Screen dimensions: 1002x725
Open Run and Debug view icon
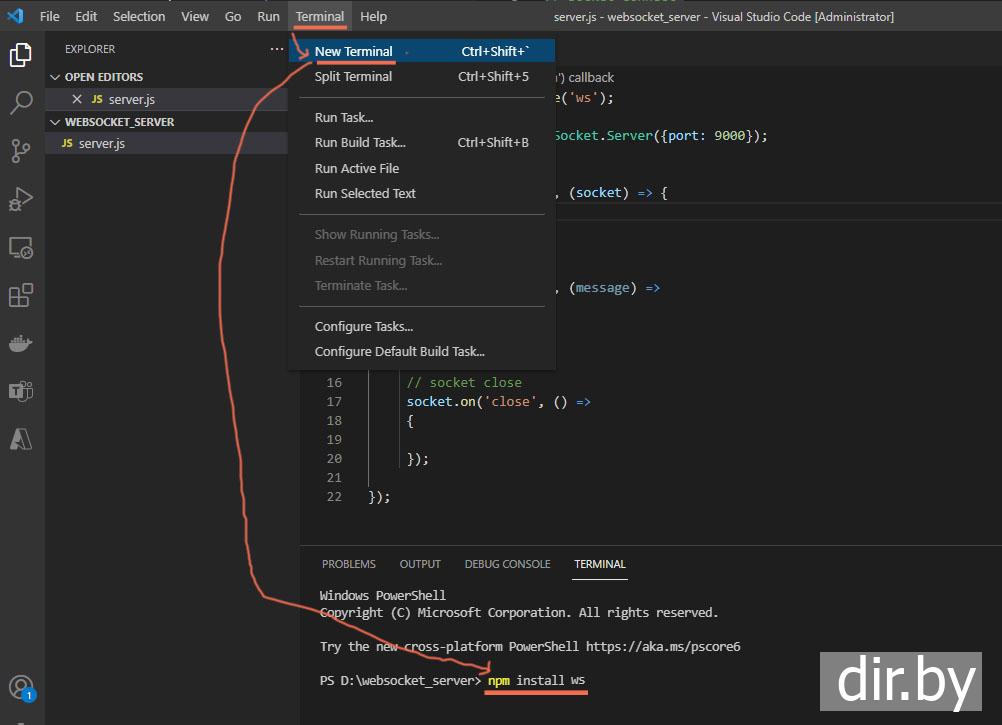(21, 199)
